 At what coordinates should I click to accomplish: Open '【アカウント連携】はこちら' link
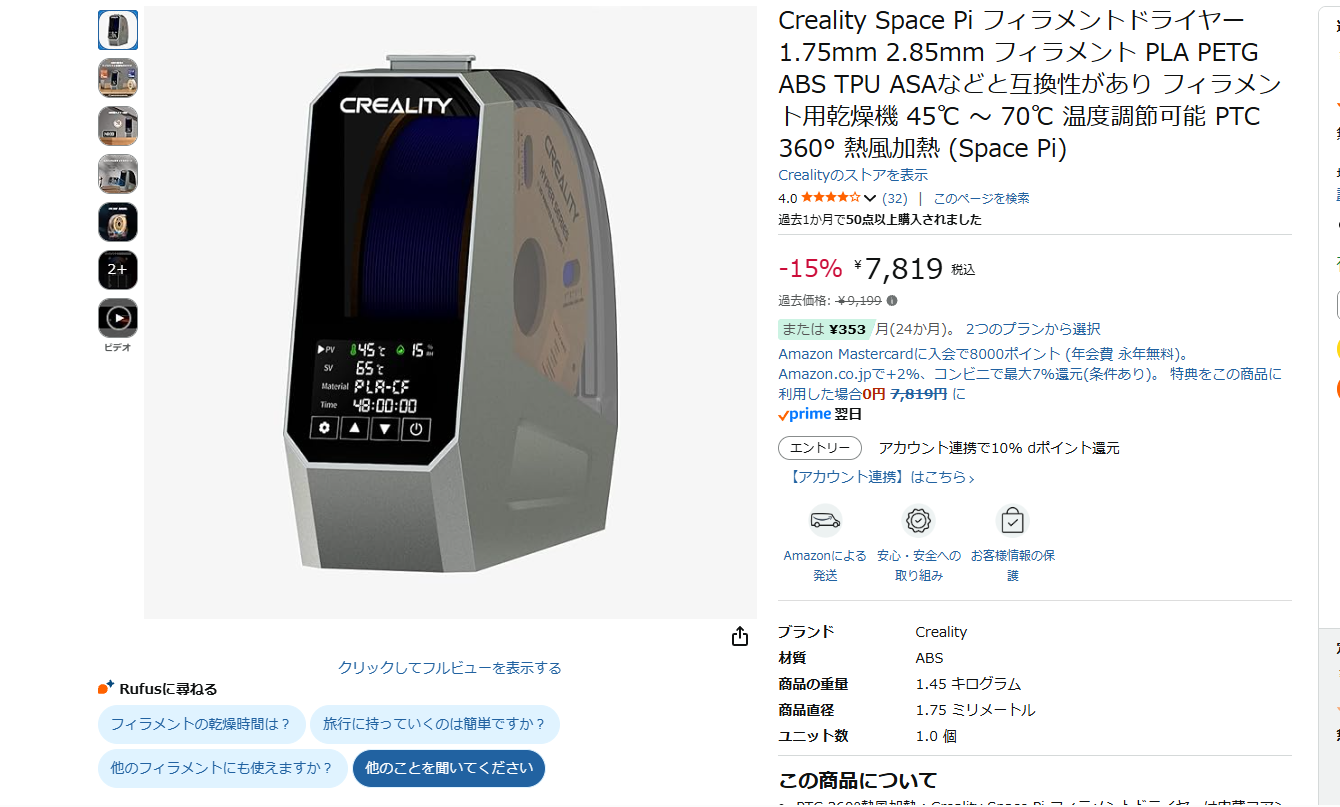pyautogui.click(x=881, y=477)
